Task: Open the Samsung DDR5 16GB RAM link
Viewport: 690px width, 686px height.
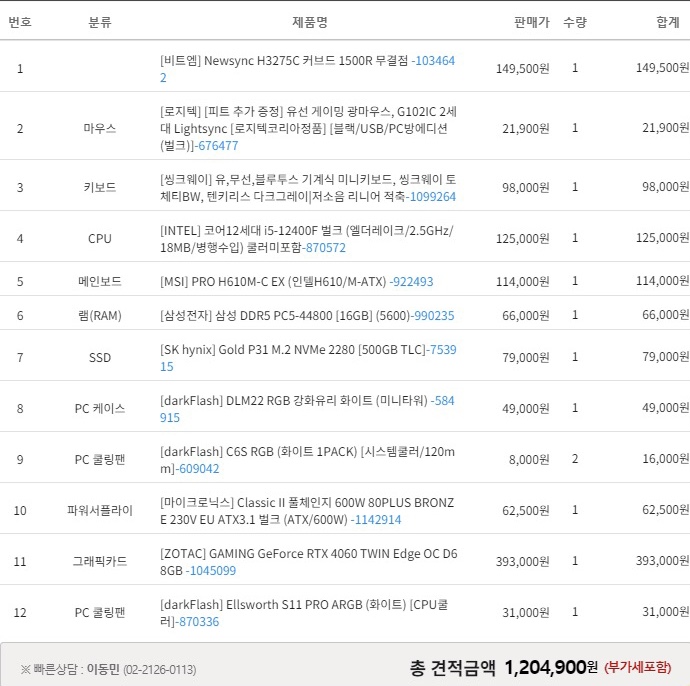Action: coord(307,315)
